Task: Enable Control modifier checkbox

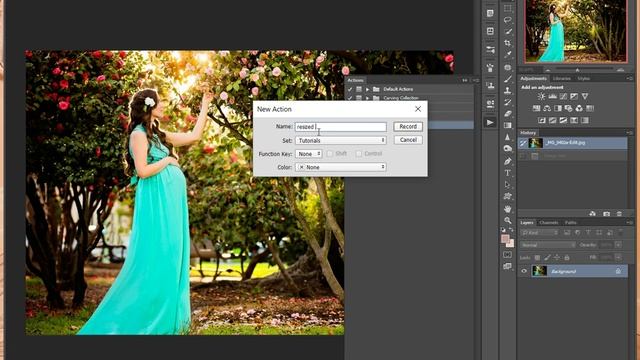Action: click(358, 153)
